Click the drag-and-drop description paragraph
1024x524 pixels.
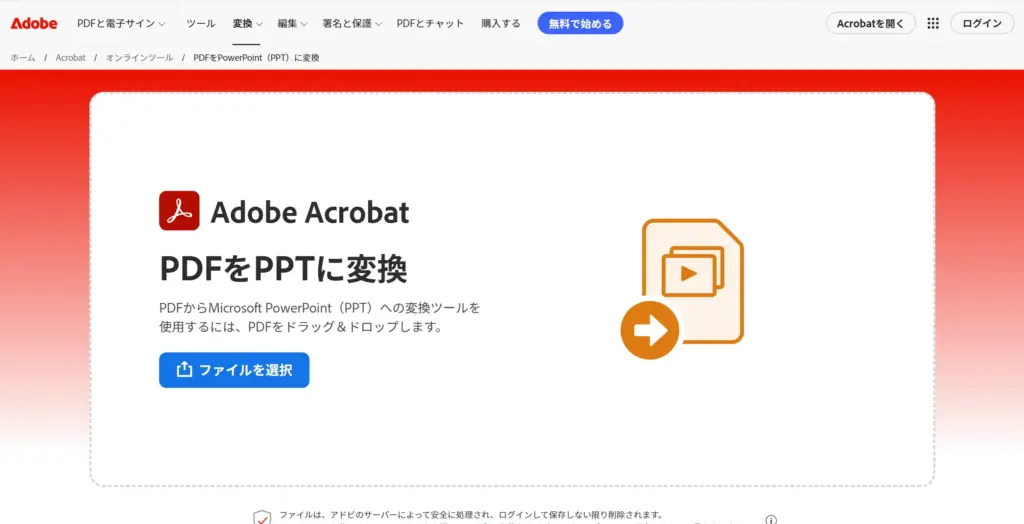pos(320,317)
